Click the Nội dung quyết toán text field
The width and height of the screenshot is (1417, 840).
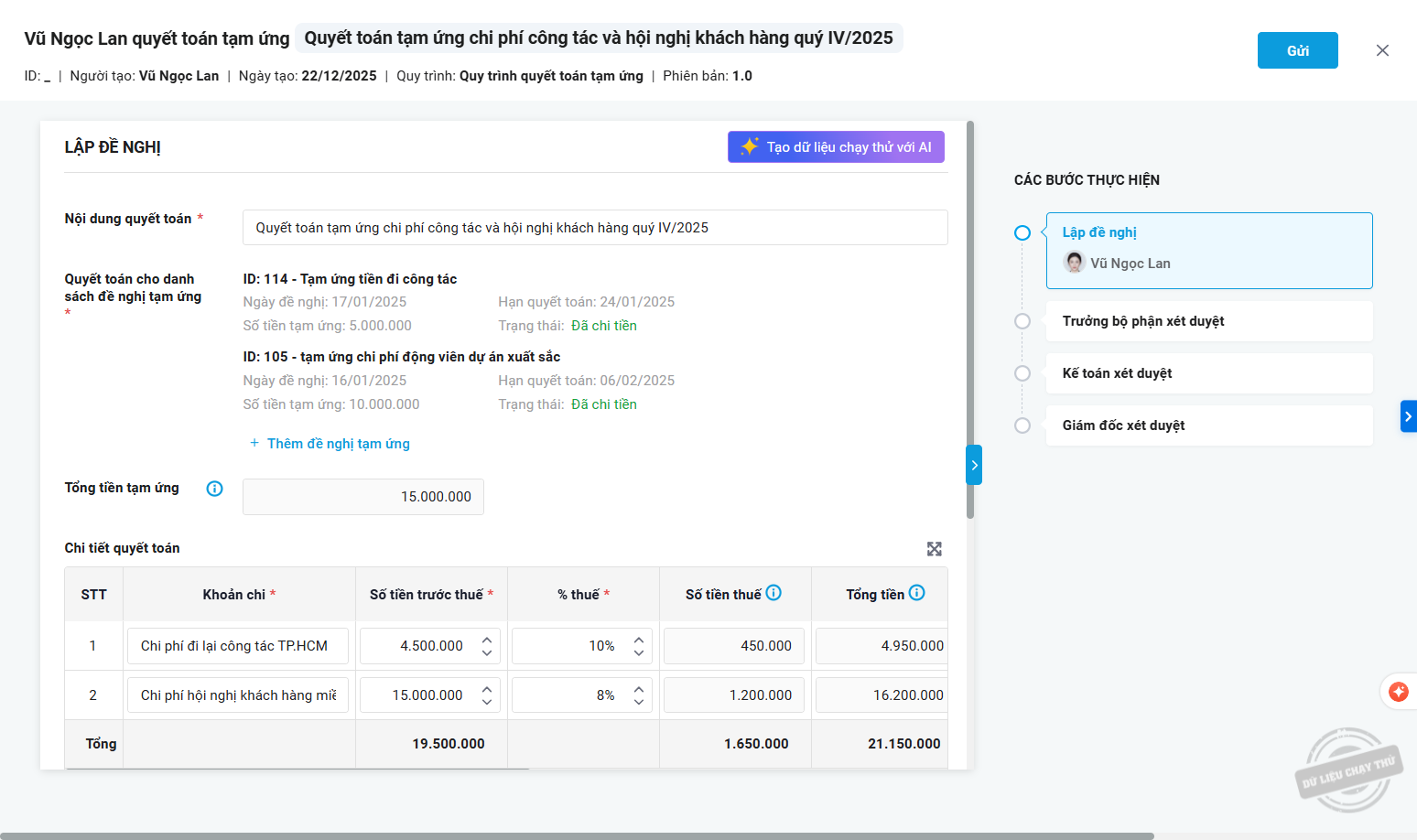point(595,228)
